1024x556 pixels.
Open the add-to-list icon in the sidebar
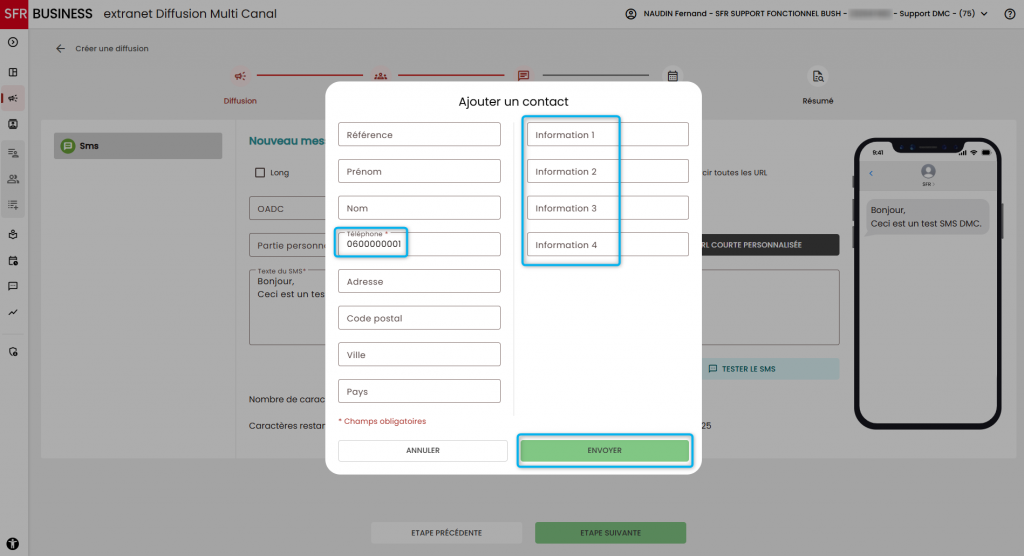13,205
